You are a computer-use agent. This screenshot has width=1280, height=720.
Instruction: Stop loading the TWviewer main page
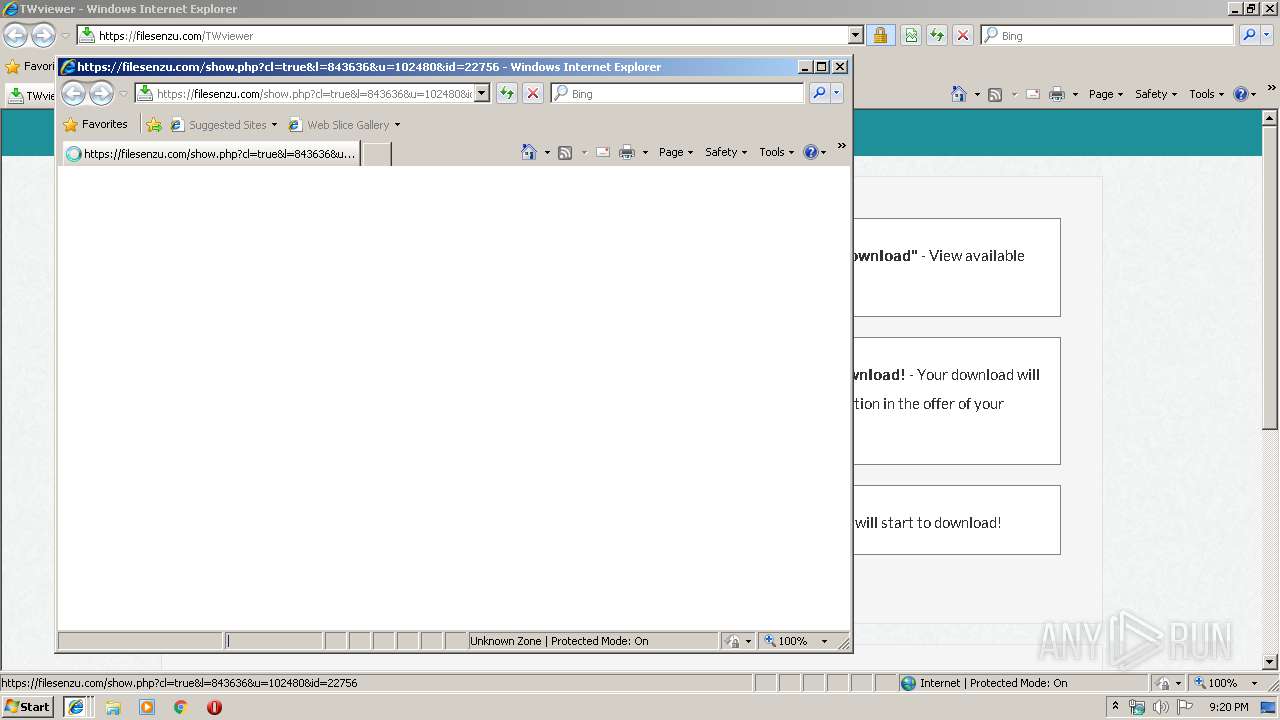click(963, 35)
